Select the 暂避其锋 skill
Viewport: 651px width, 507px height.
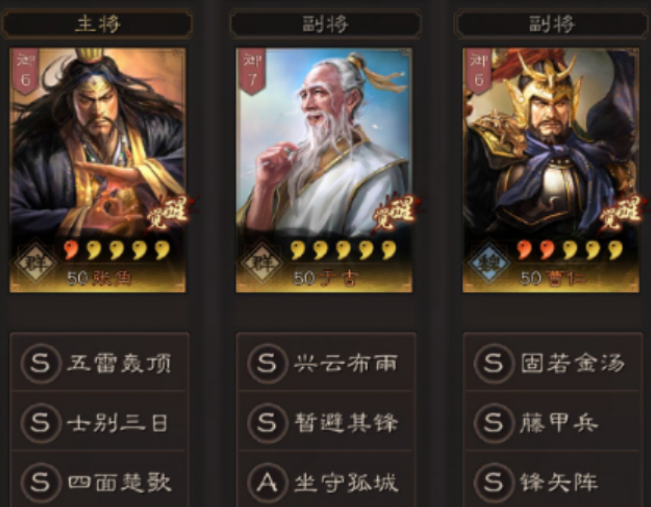pyautogui.click(x=326, y=421)
